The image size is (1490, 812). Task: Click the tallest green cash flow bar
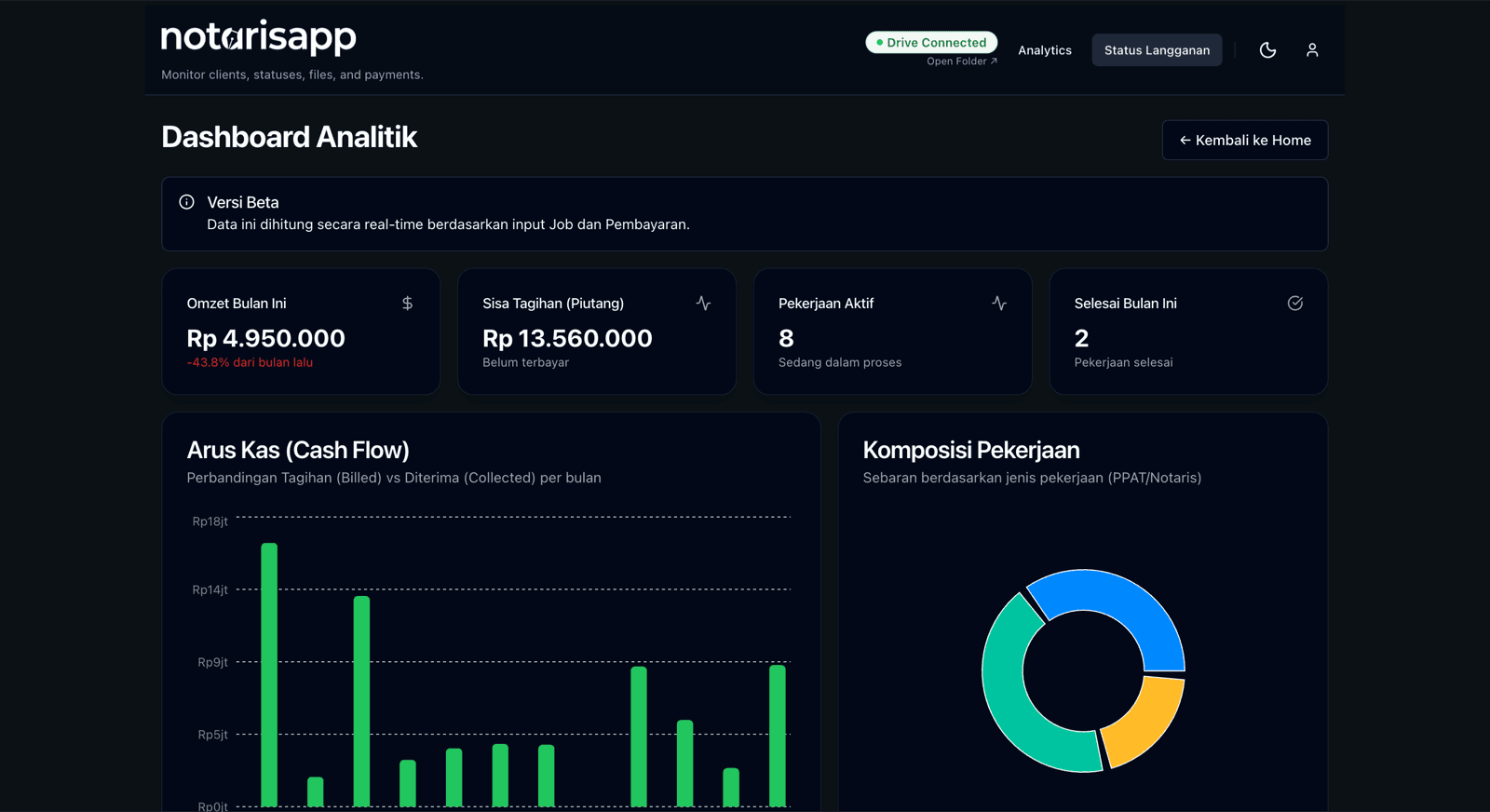[269, 674]
